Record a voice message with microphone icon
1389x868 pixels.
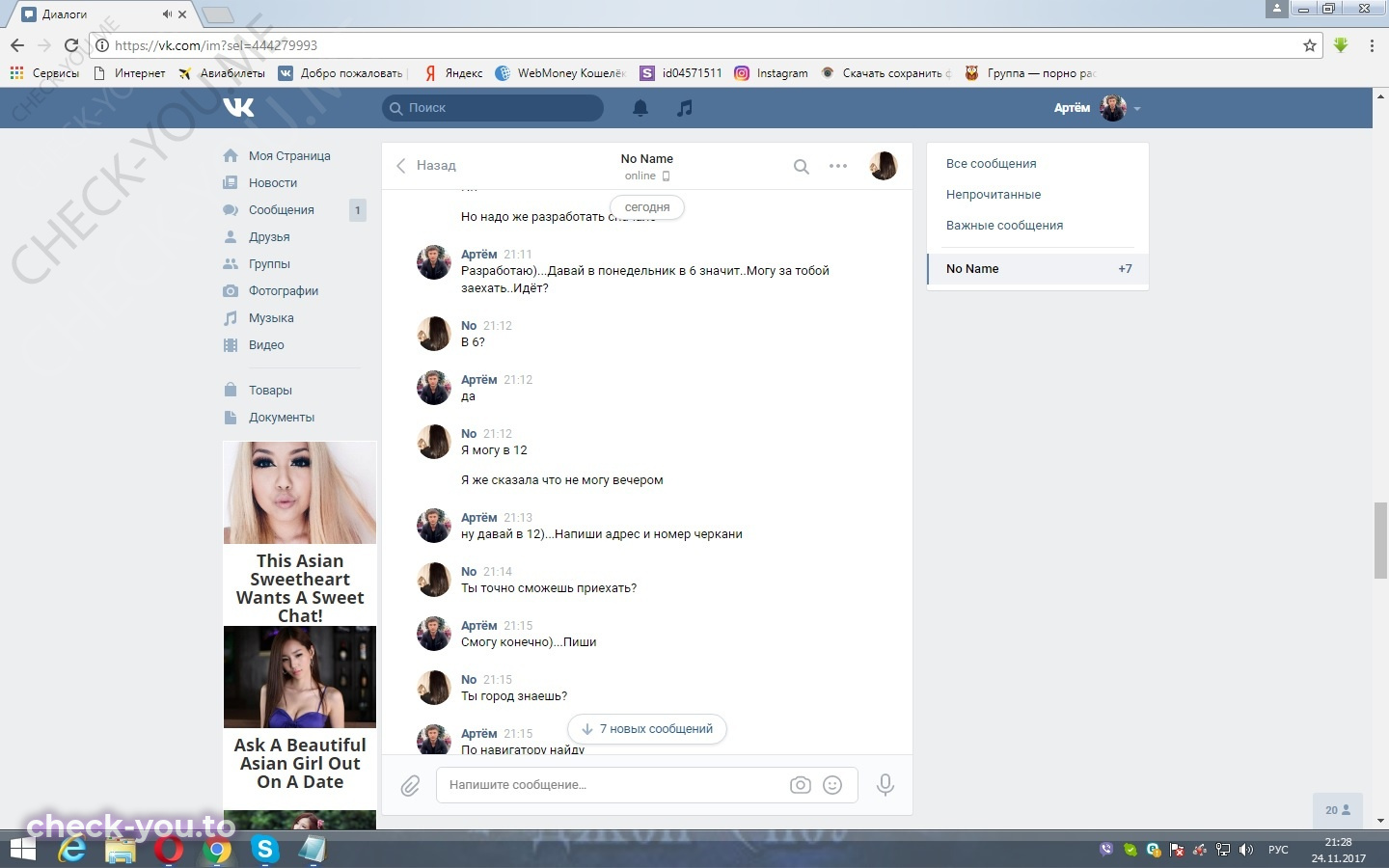coord(885,785)
